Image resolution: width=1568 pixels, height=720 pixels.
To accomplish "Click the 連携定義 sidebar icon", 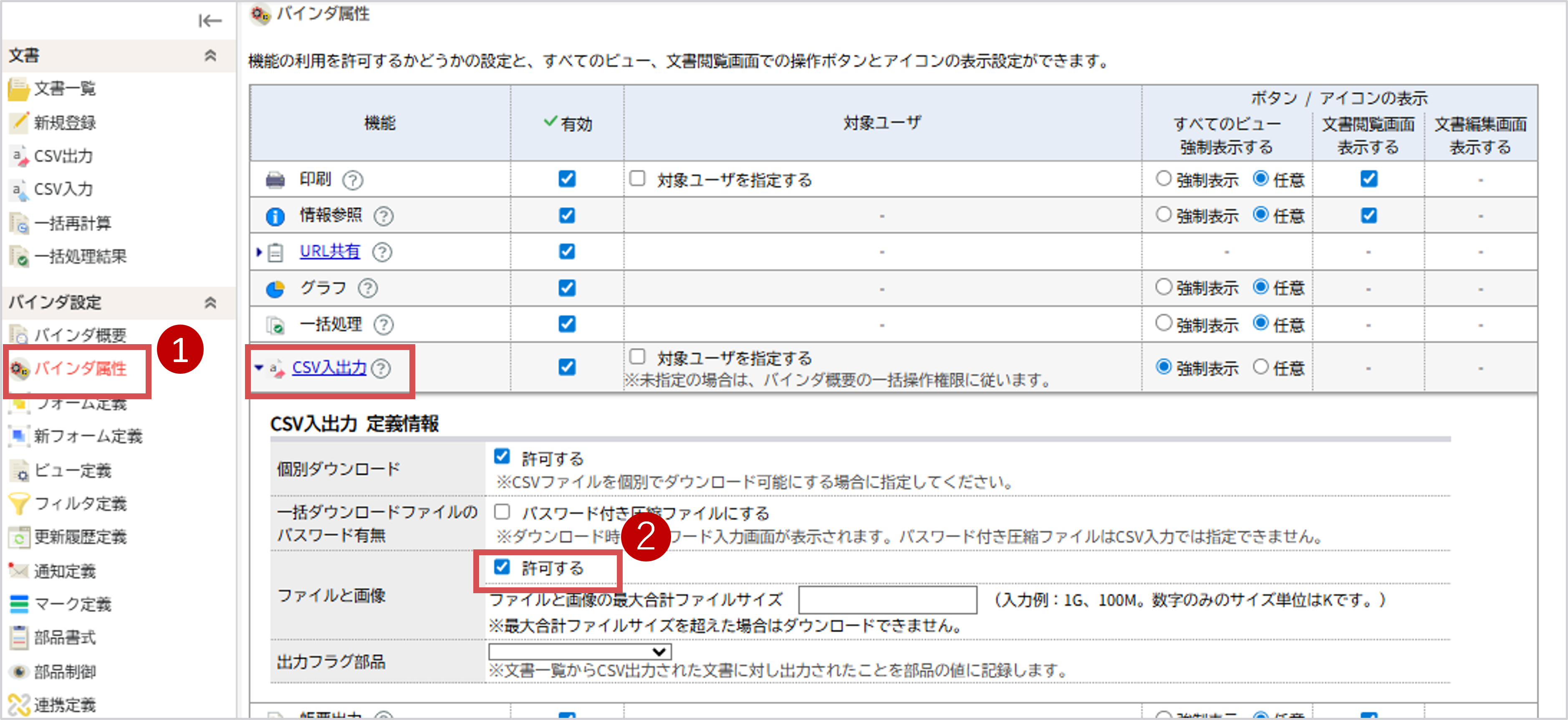I will click(x=20, y=705).
